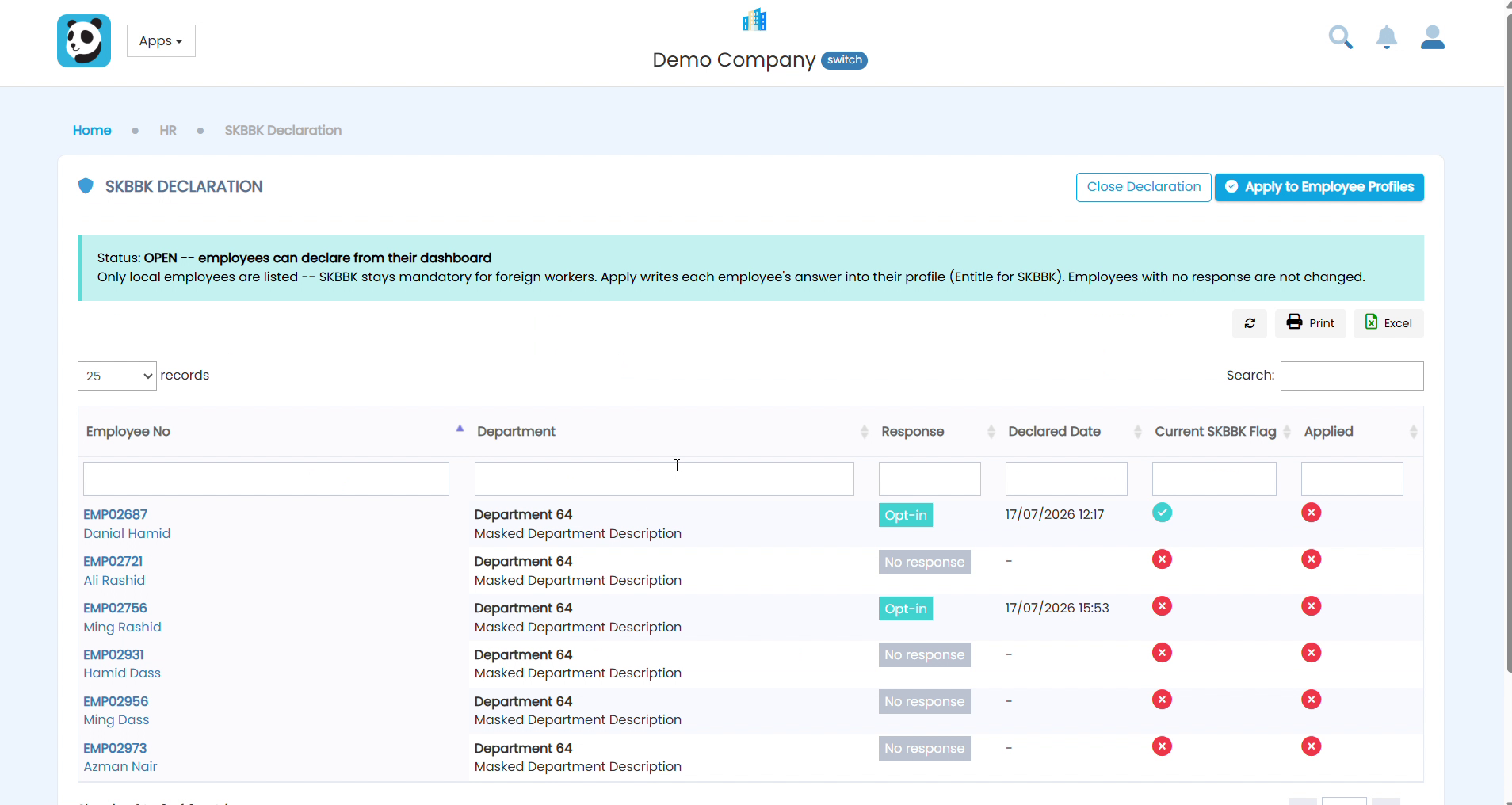Open employee EMP02956 link
Screen dimensions: 1512x805
(x=116, y=702)
